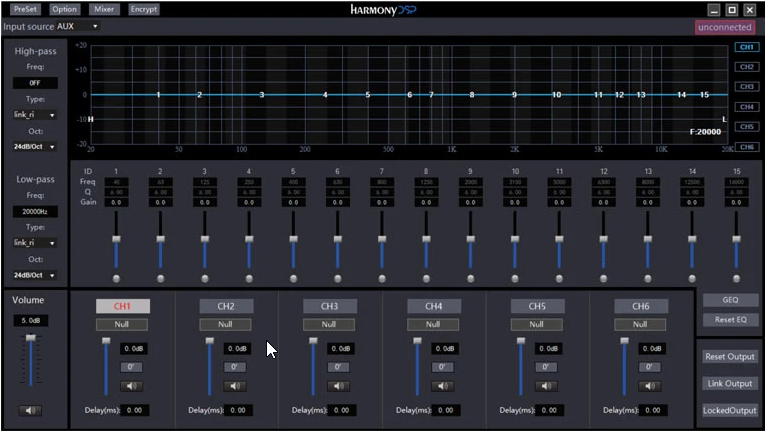Viewport: 765px width, 432px height.
Task: Open Low-pass Oct 24dB/Oct dropdown
Action: pos(34,275)
